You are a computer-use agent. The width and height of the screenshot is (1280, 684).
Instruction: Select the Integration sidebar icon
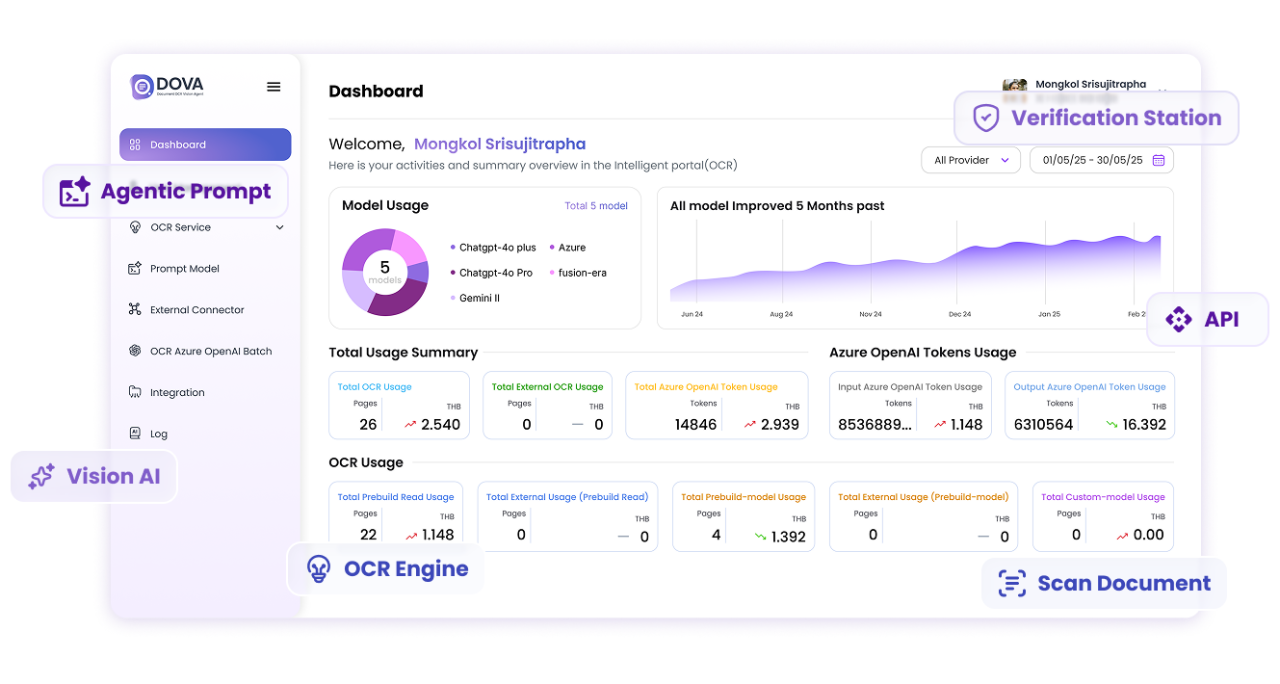tap(136, 391)
